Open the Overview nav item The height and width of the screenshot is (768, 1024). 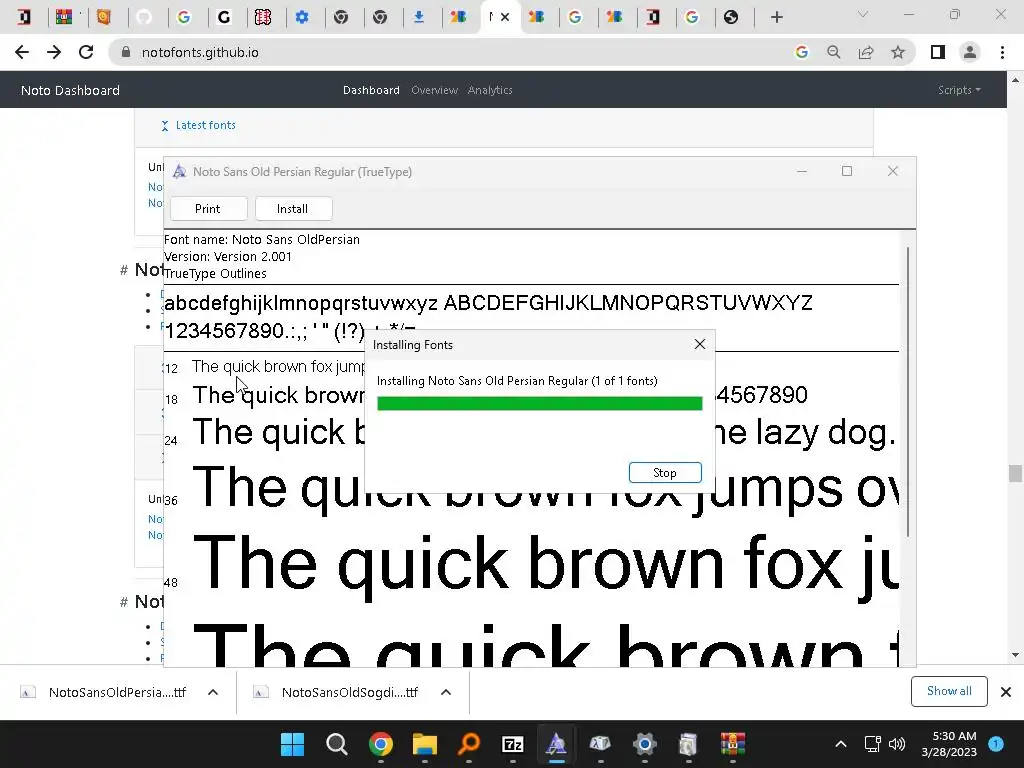[x=434, y=90]
